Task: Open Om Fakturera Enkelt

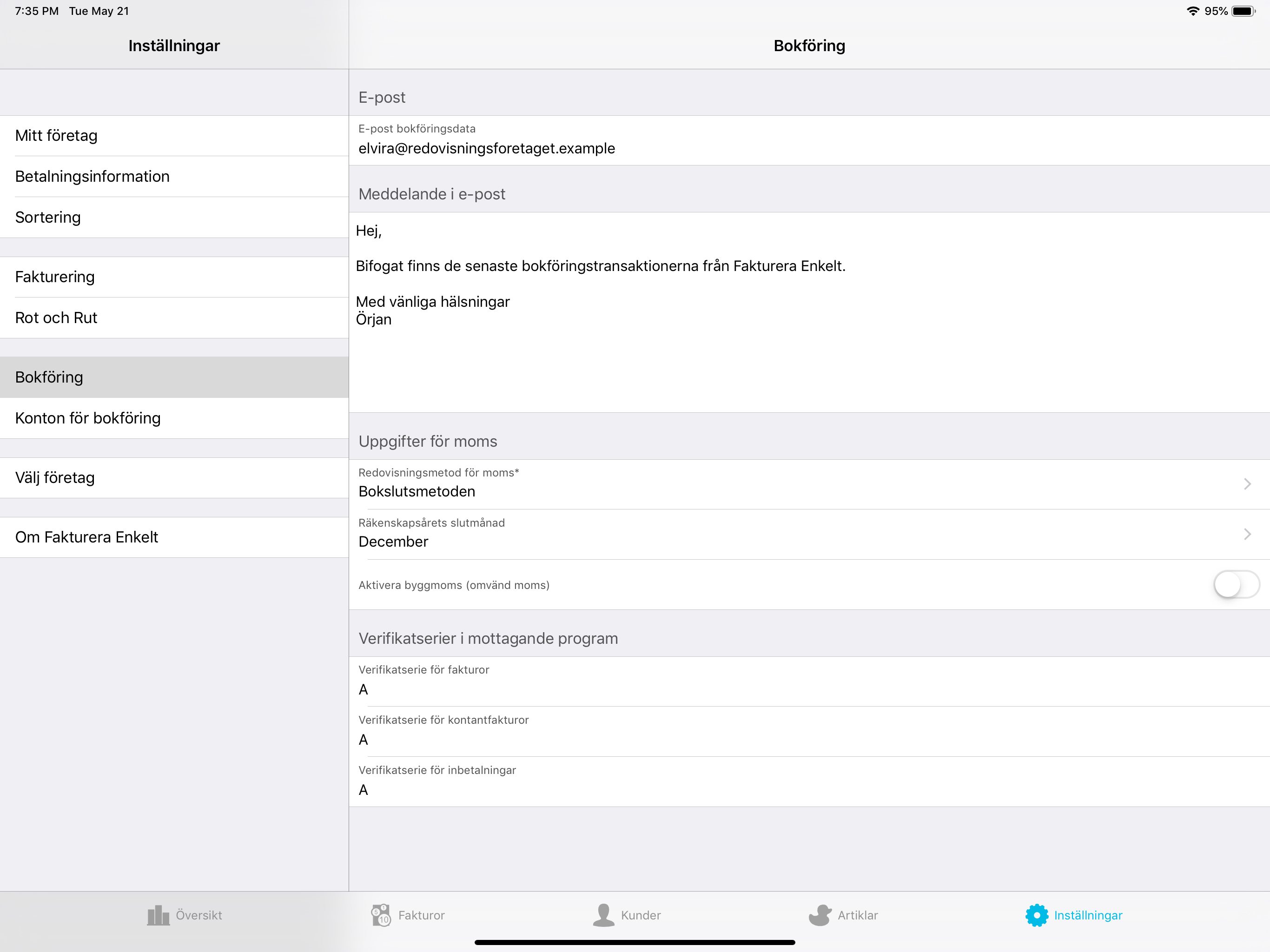Action: (174, 537)
